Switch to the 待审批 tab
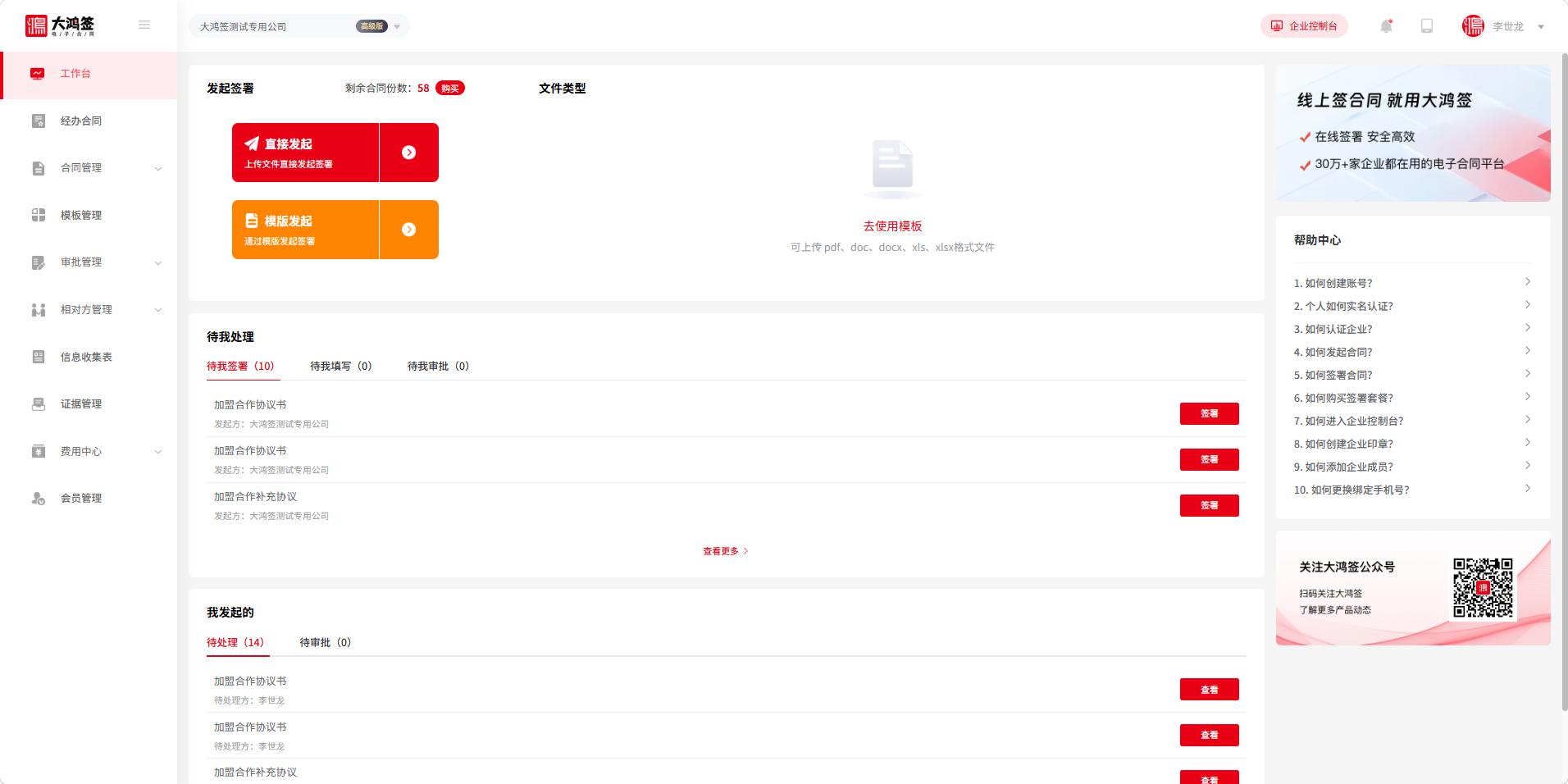The height and width of the screenshot is (784, 1568). 325,643
